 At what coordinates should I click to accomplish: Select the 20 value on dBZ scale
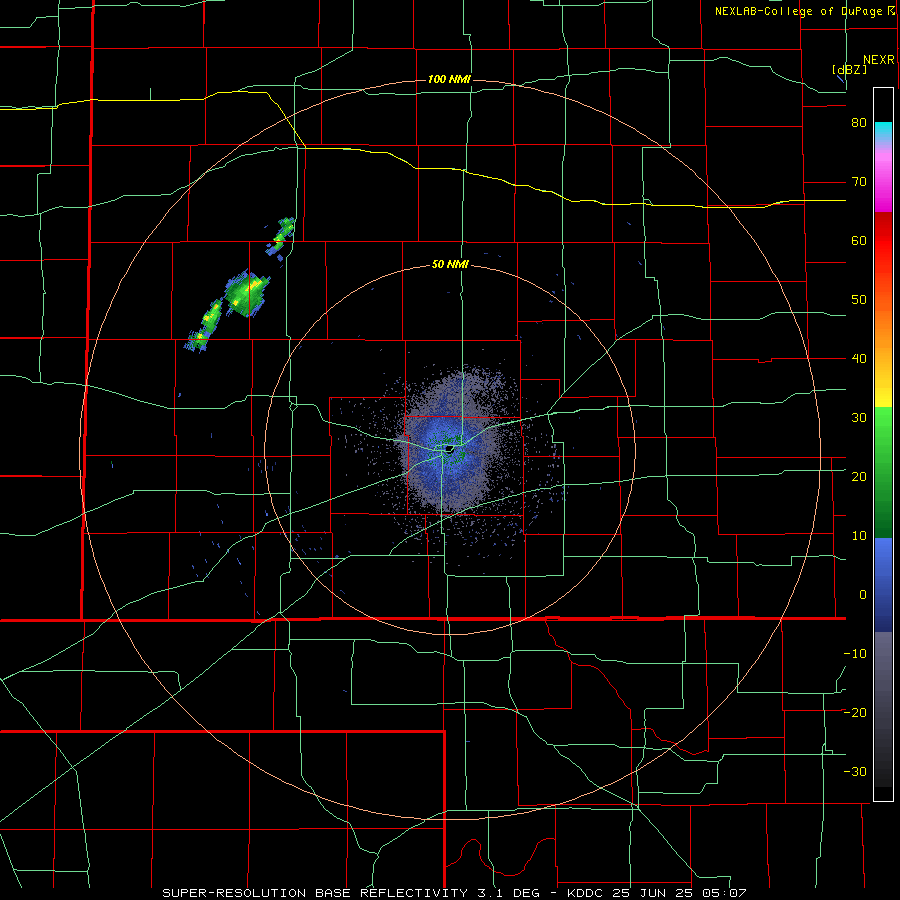tap(859, 476)
